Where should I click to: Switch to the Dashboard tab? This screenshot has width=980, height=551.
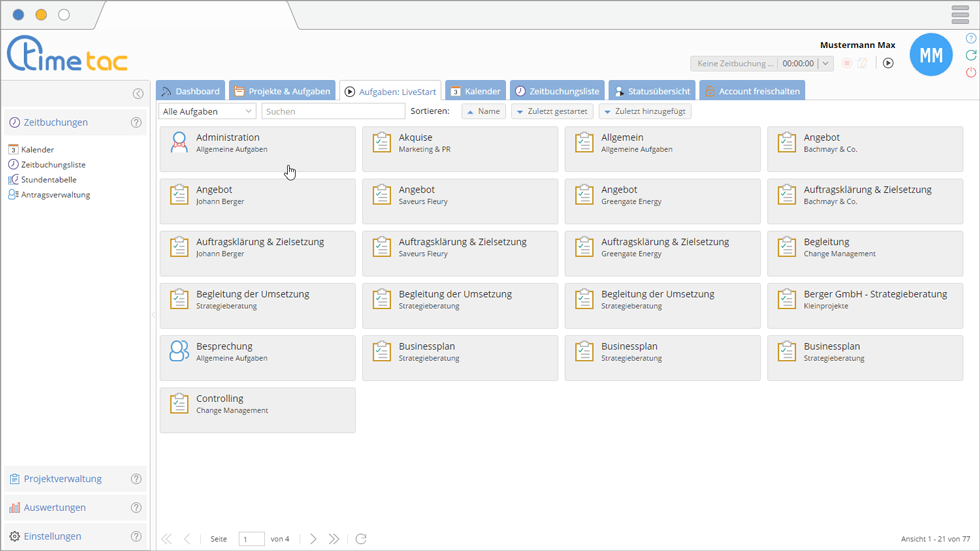click(x=190, y=91)
